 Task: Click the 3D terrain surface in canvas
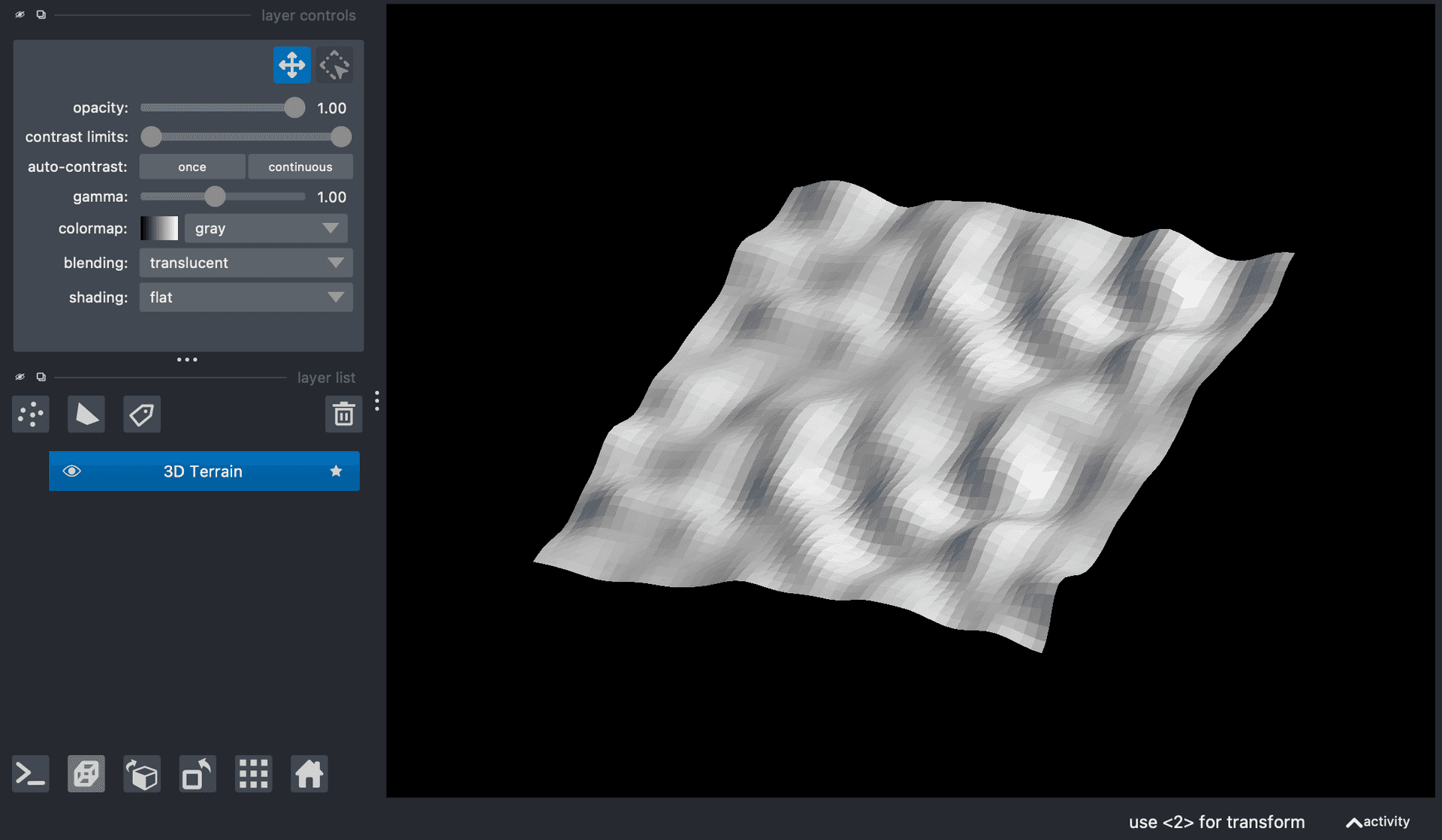913,415
